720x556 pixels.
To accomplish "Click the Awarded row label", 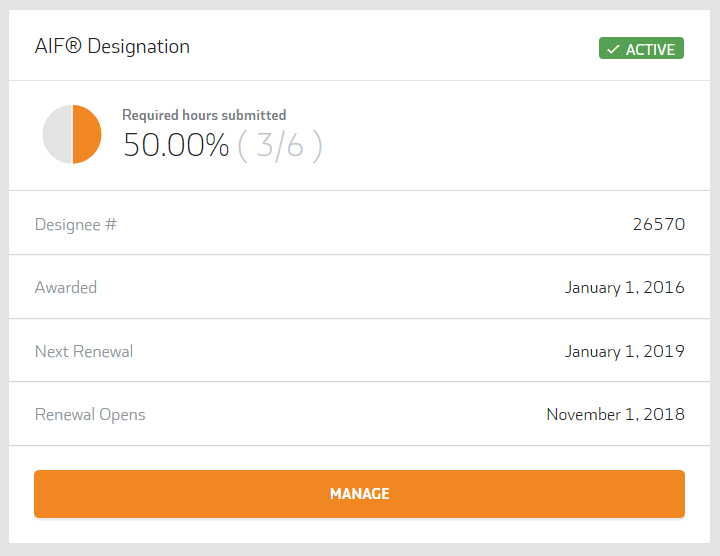I will pyautogui.click(x=66, y=287).
